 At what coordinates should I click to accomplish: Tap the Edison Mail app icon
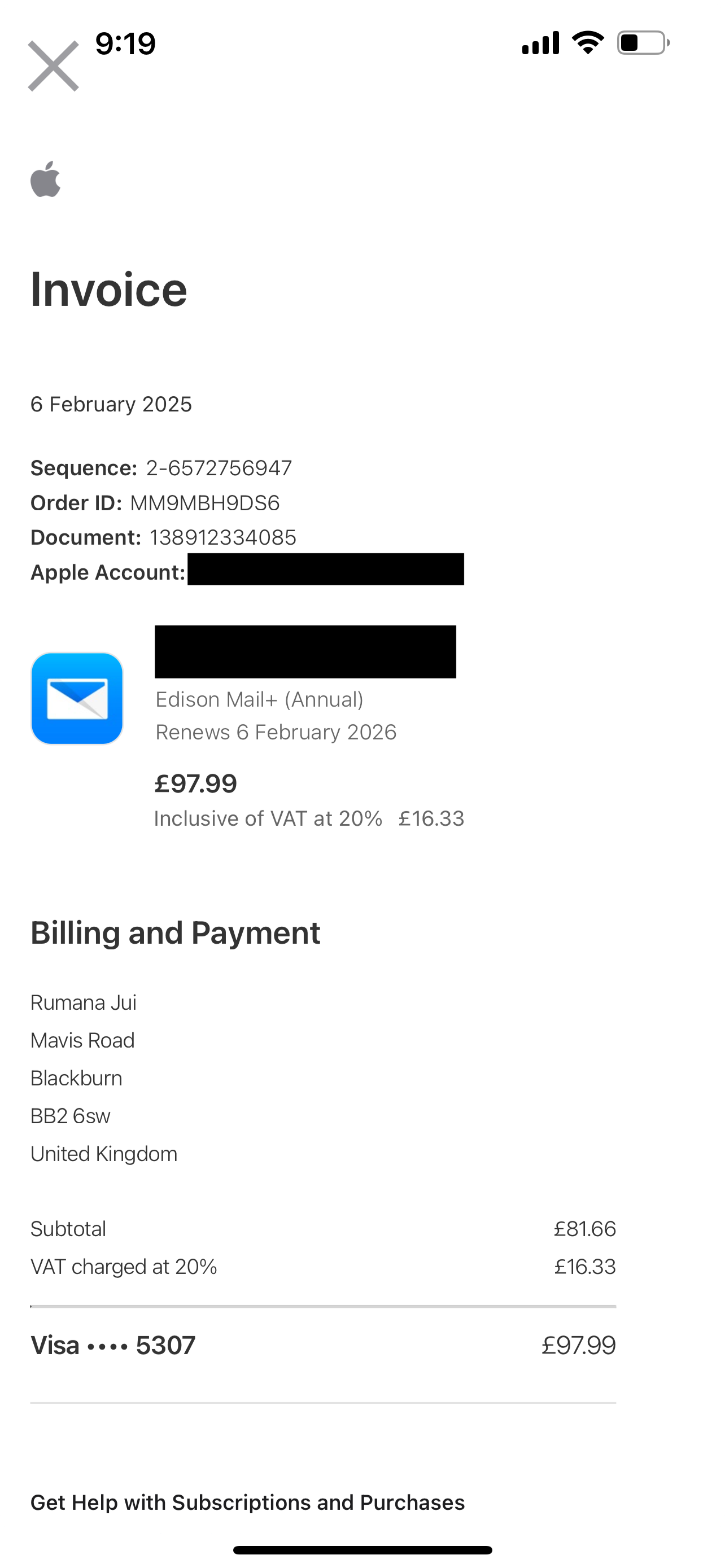[x=77, y=698]
